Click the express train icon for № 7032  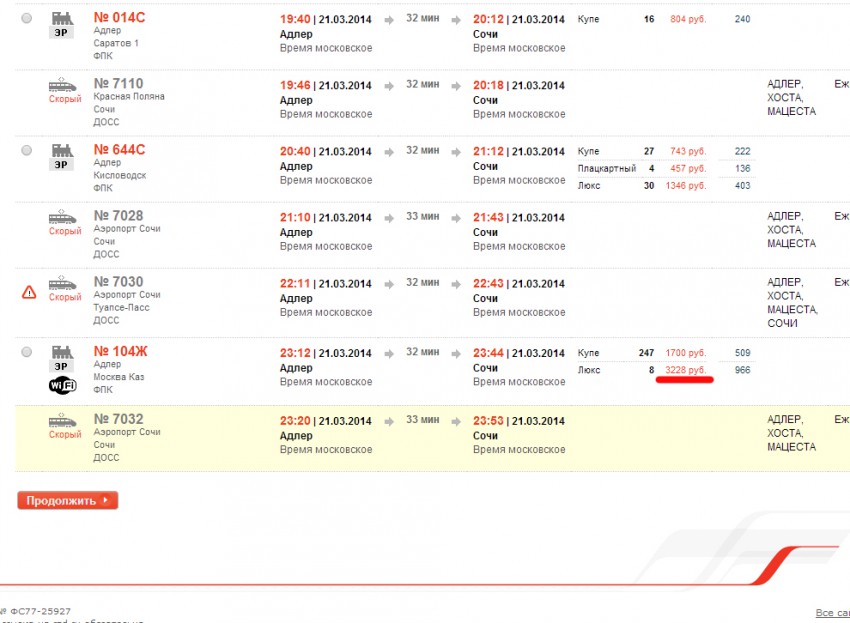pos(64,421)
